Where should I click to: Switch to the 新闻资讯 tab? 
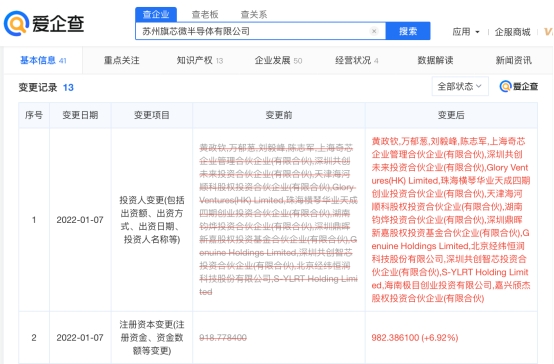point(513,60)
